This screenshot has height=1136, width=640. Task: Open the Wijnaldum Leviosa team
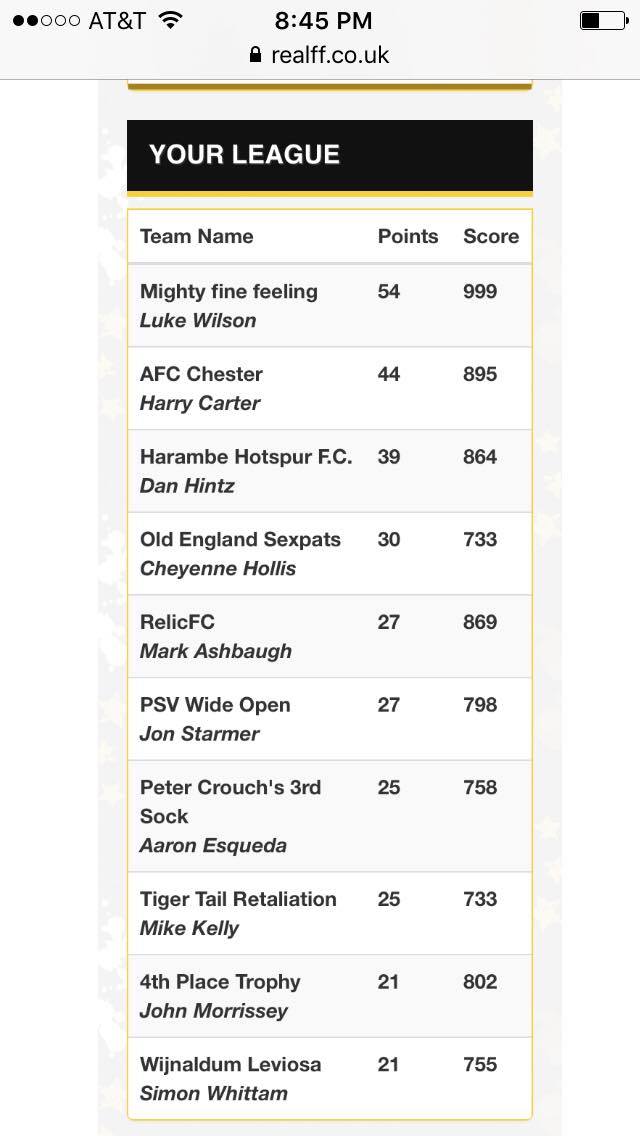(330, 1078)
